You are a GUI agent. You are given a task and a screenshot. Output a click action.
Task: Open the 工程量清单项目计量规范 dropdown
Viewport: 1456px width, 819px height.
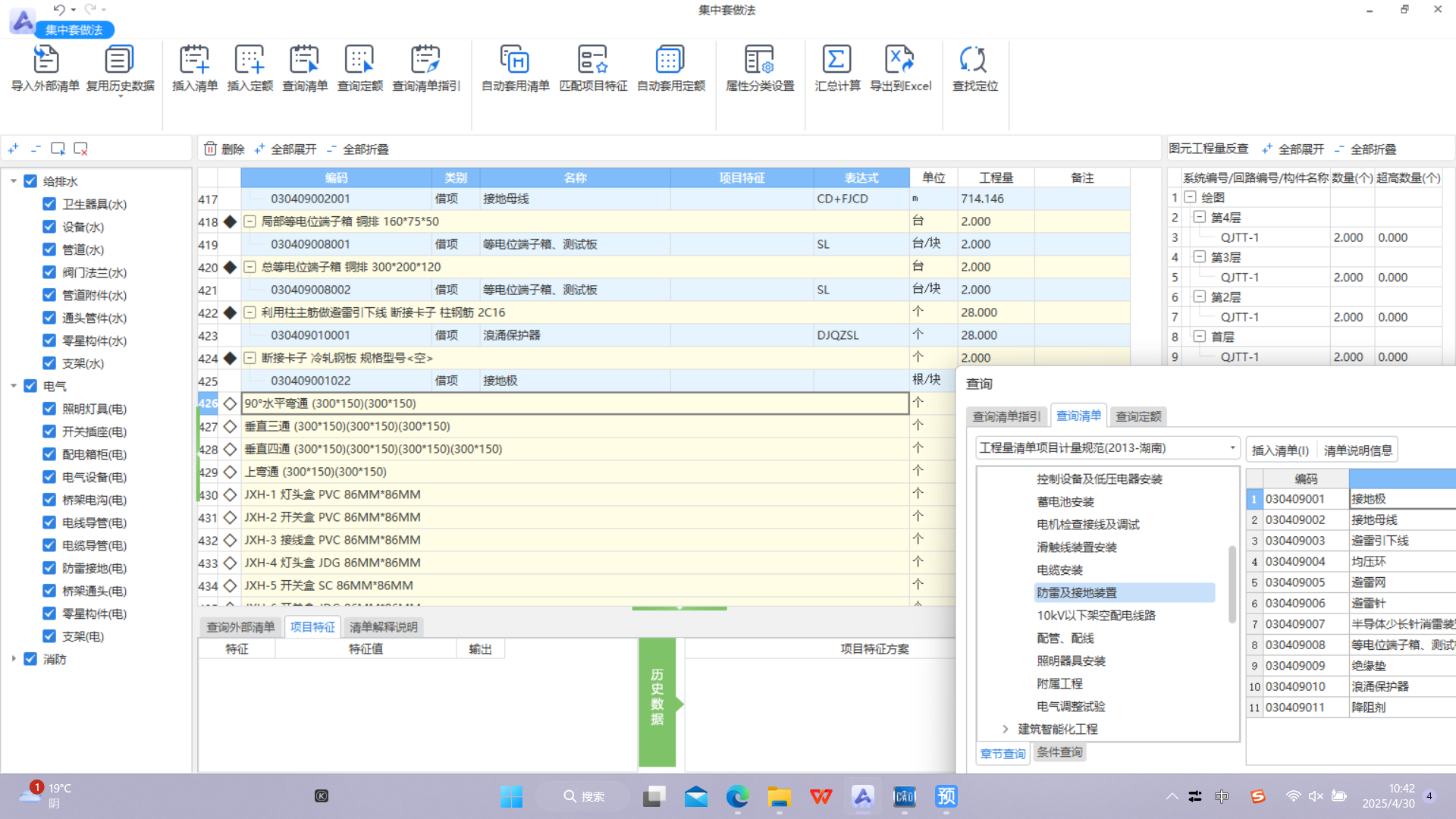1232,448
